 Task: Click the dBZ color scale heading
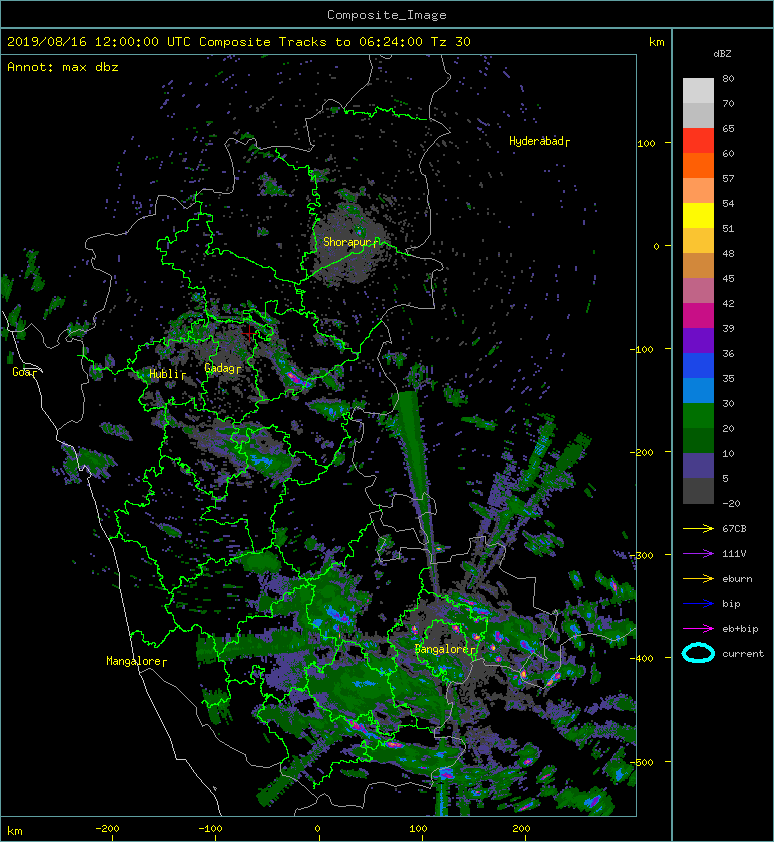pyautogui.click(x=722, y=54)
